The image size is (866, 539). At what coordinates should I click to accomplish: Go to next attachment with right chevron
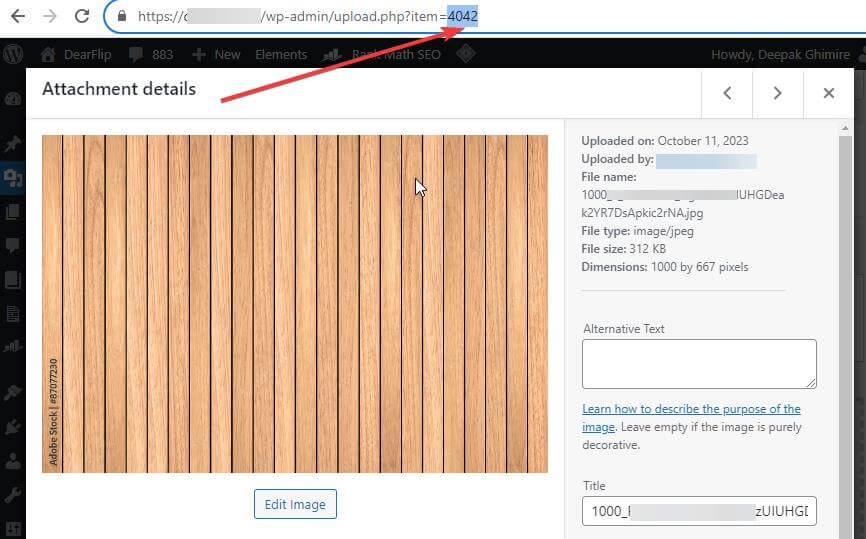(777, 93)
